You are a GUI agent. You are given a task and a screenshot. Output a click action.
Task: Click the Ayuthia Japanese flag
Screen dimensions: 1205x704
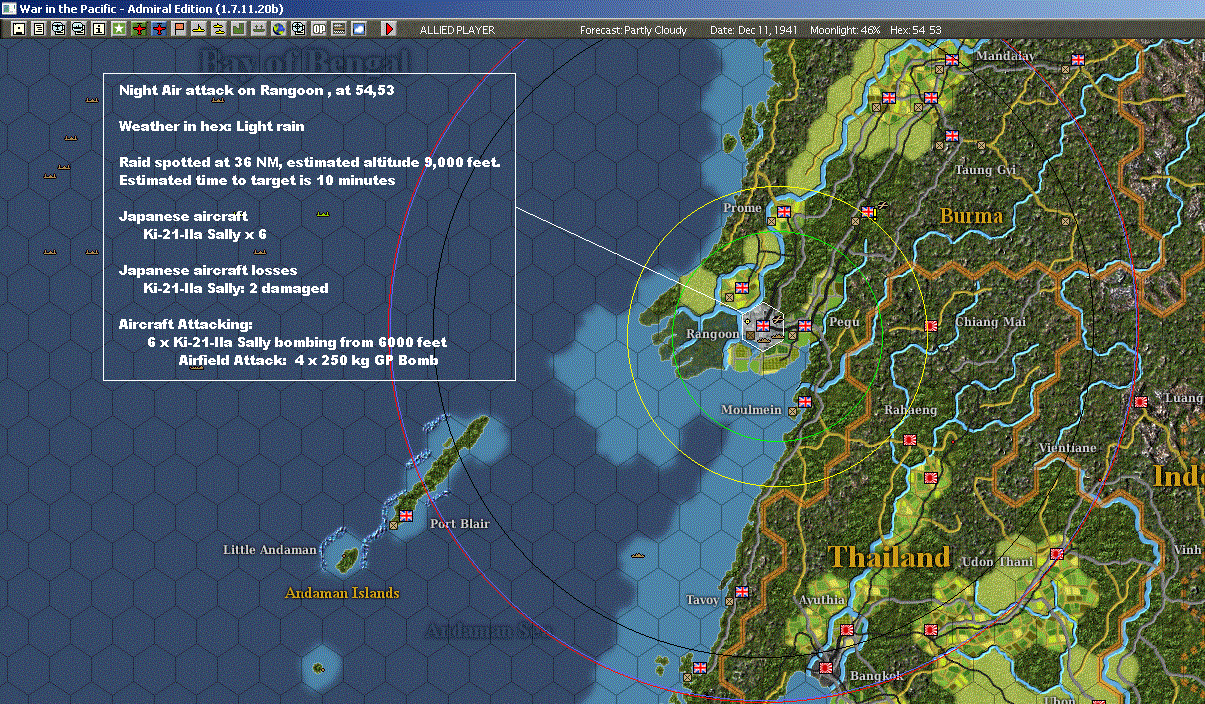(847, 630)
